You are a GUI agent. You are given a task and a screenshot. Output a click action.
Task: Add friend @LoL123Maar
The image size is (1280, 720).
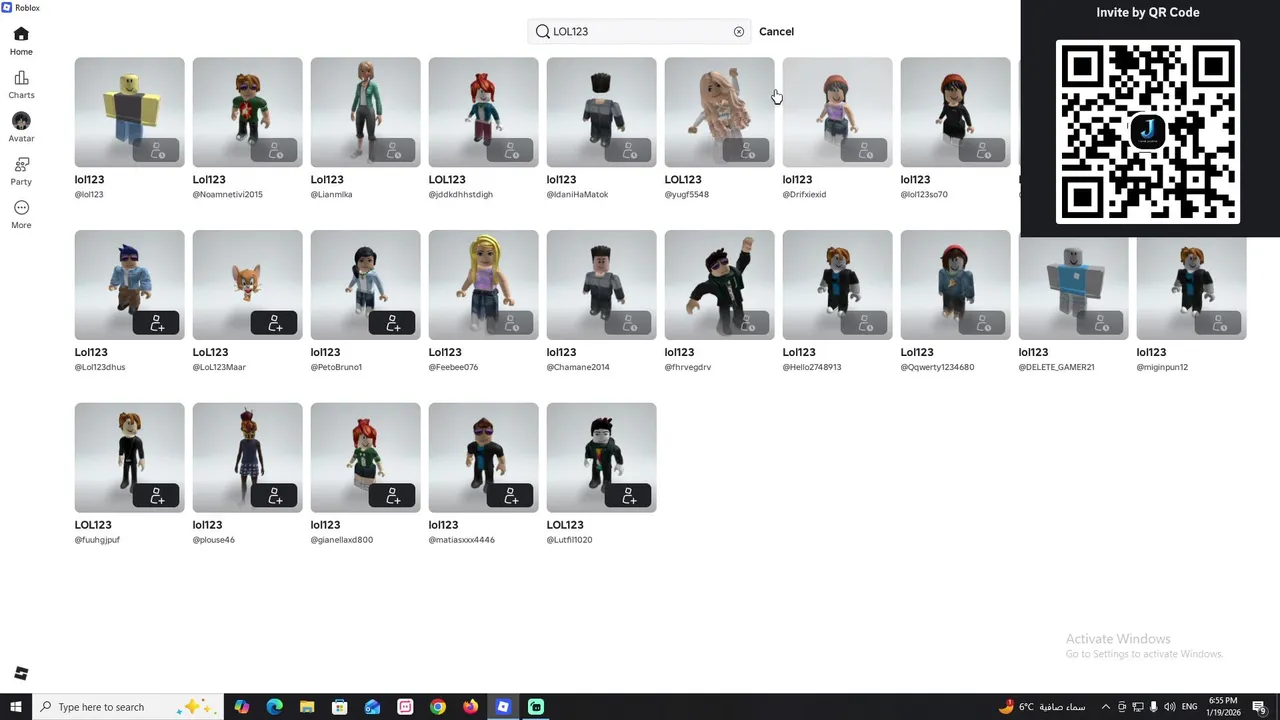point(275,323)
